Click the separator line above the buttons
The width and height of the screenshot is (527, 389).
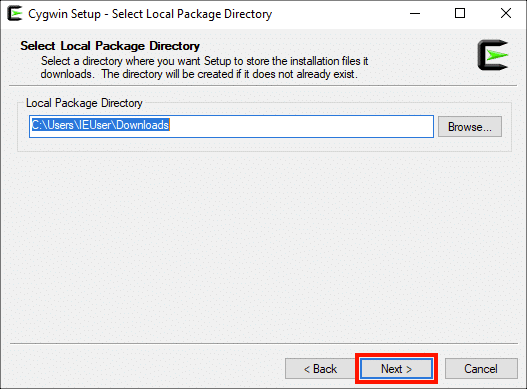tap(264, 344)
